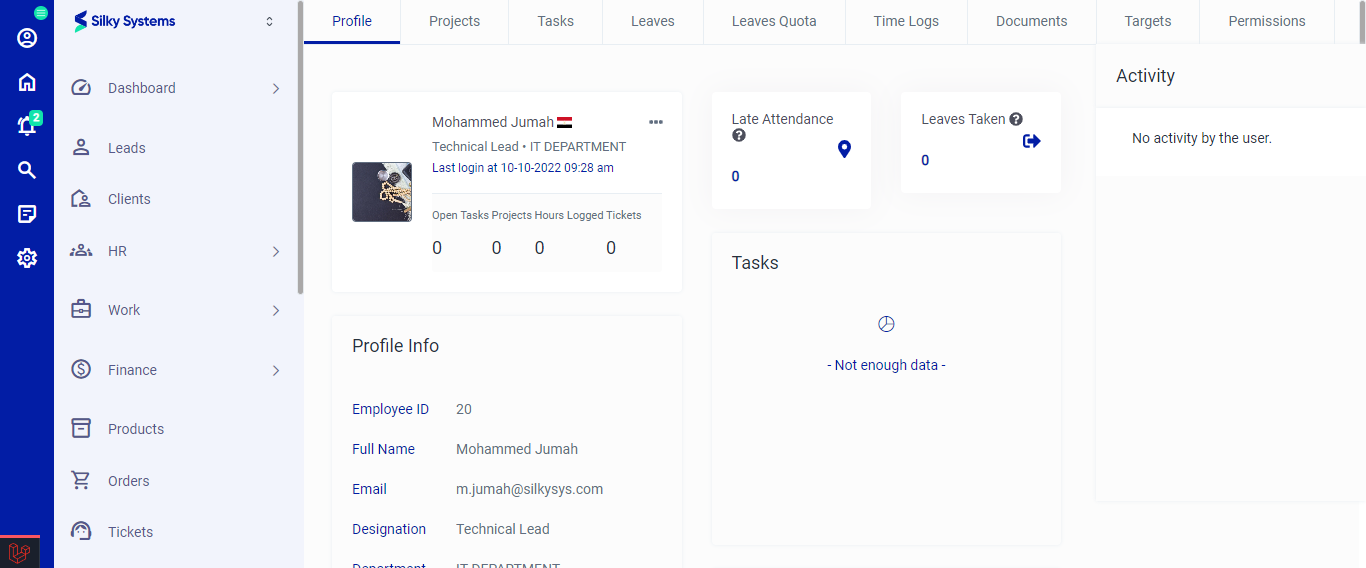Go to Tickets in the sidebar

(130, 532)
